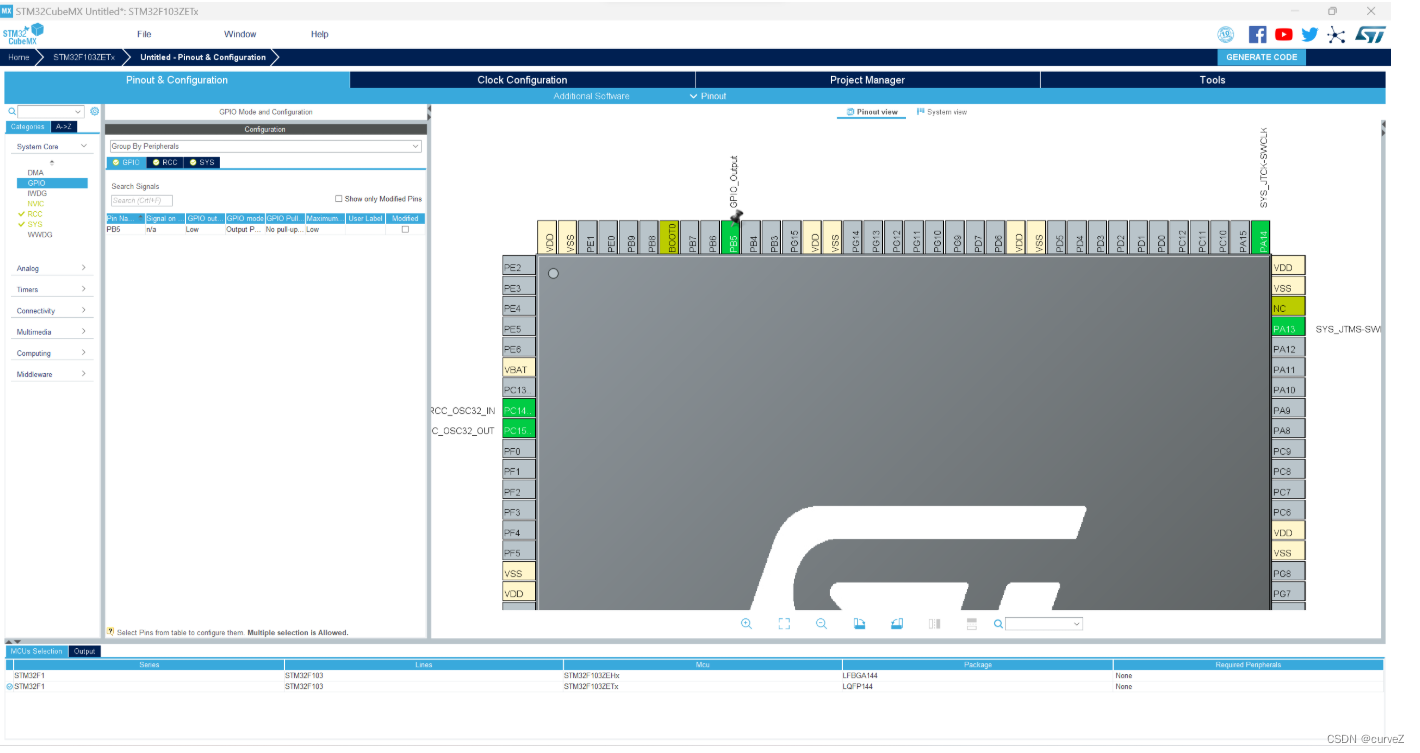Viewport: 1420px width, 753px height.
Task: Rotate the chip view counter-clockwise
Action: coord(897,623)
